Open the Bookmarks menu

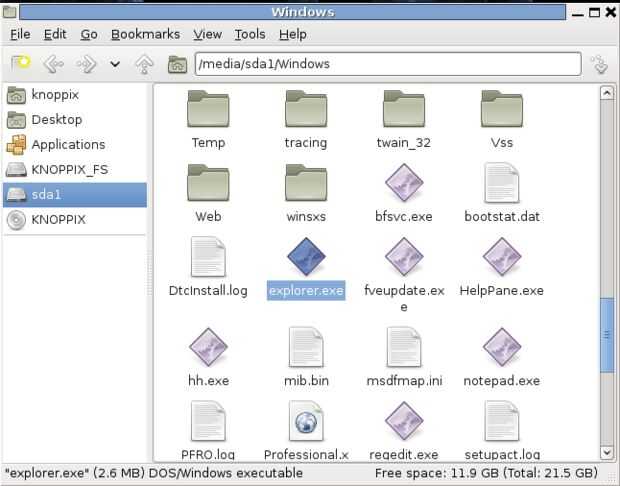(x=146, y=34)
